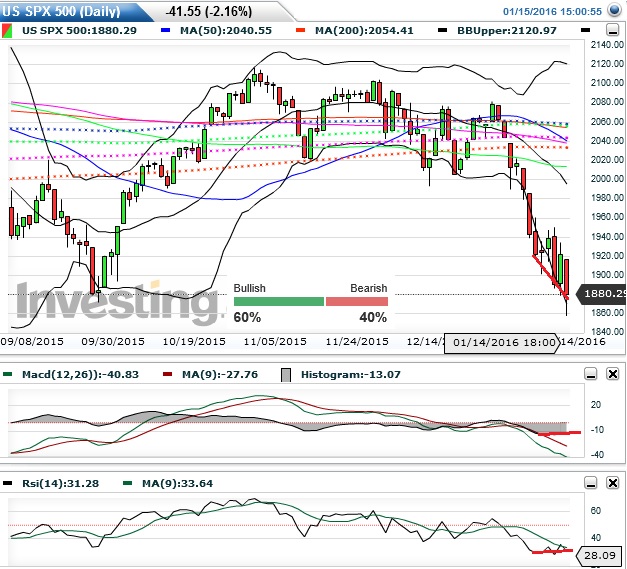This screenshot has width=627, height=569.
Task: Click the US SPX 500 candlestick legend icon
Action: pos(10,31)
